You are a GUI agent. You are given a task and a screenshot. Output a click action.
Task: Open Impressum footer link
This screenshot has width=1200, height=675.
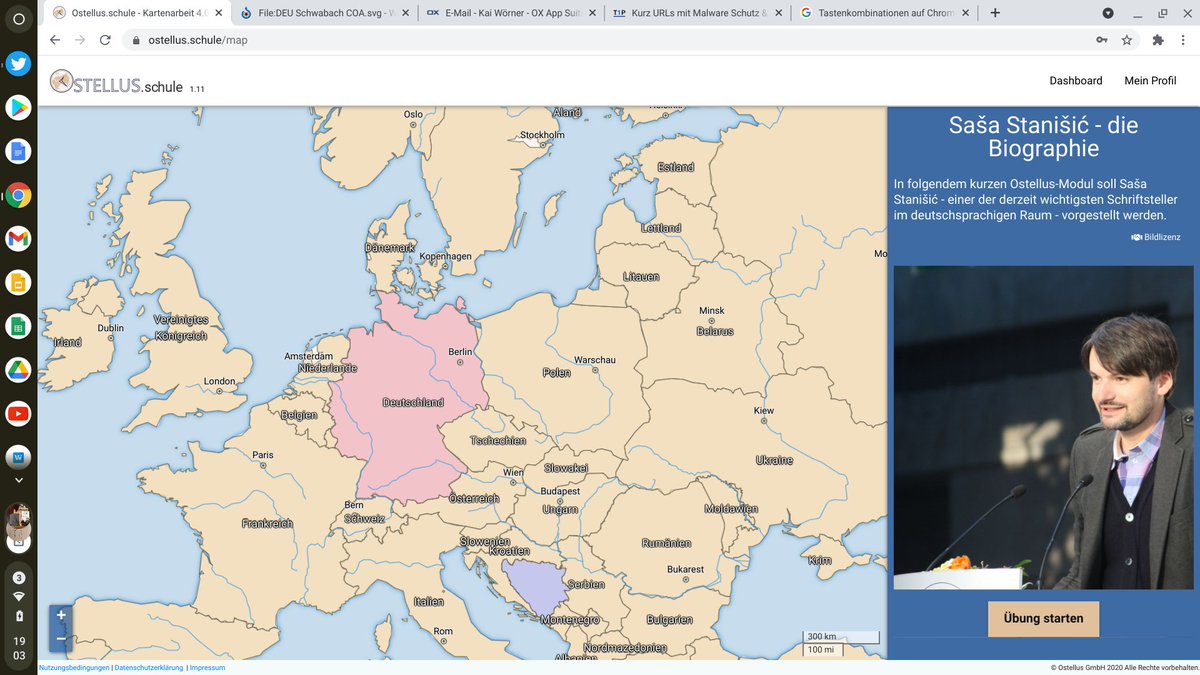[x=207, y=667]
